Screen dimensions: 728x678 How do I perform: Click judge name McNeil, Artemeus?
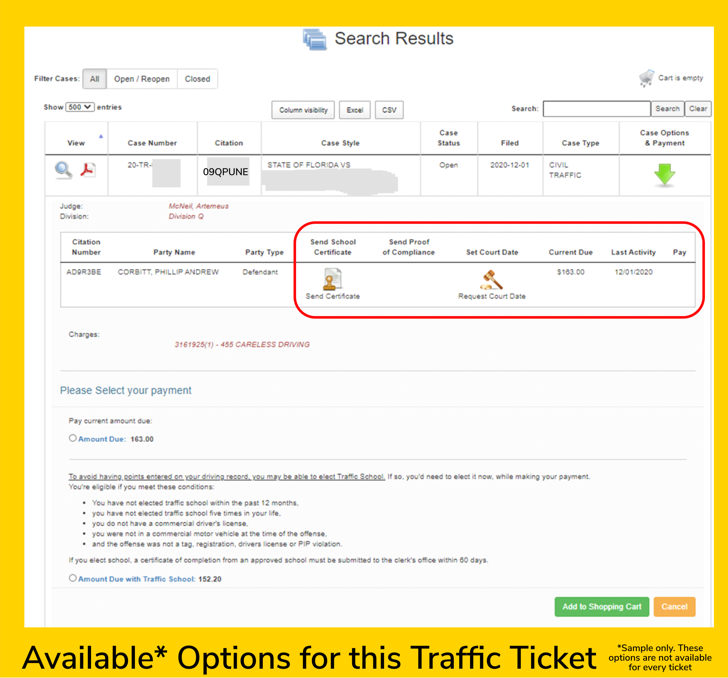tap(199, 206)
